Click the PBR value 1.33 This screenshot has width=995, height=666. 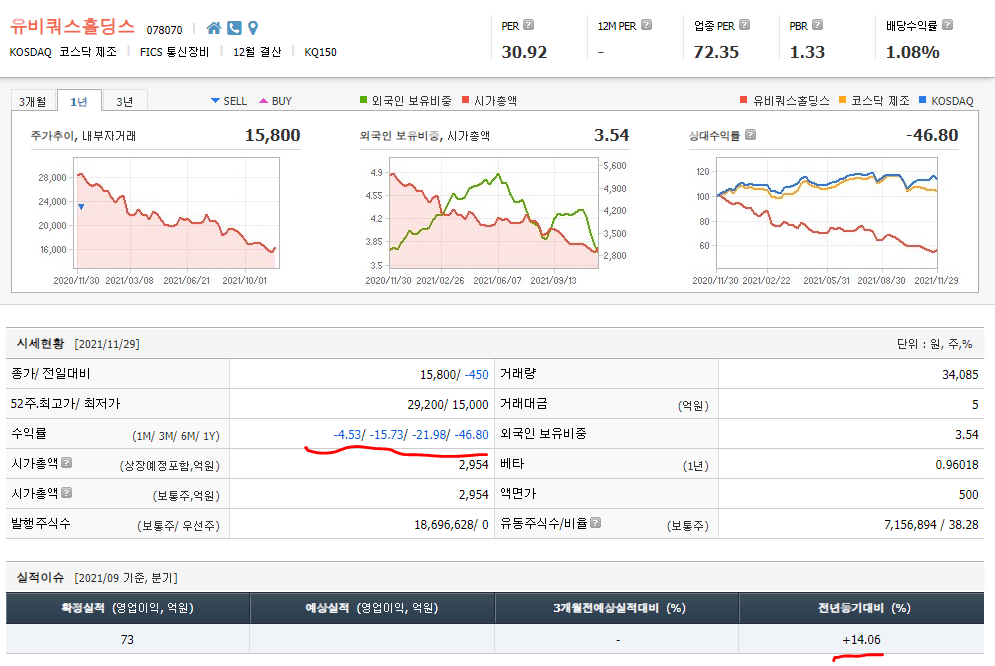[807, 52]
